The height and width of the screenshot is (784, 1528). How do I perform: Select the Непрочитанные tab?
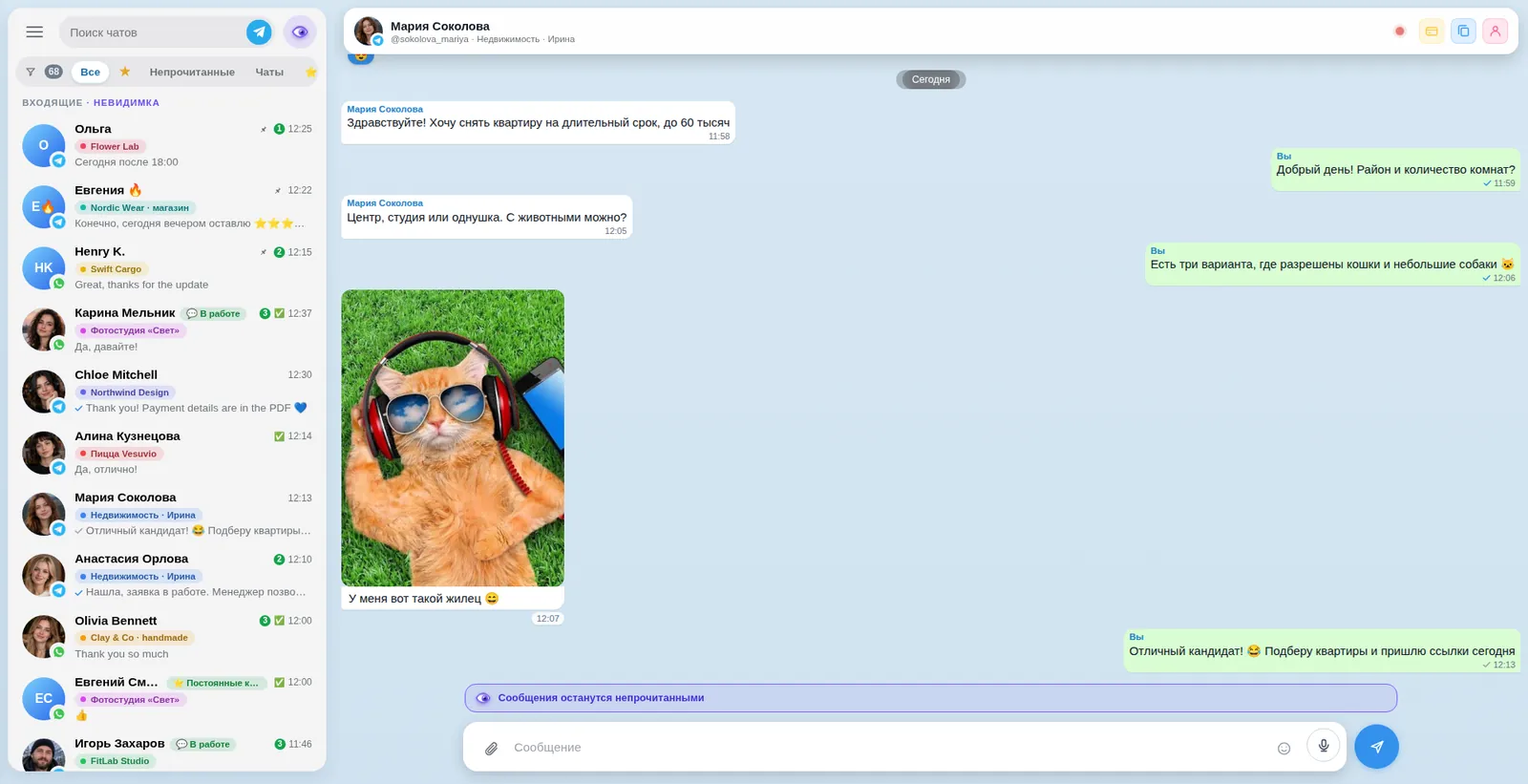point(192,72)
